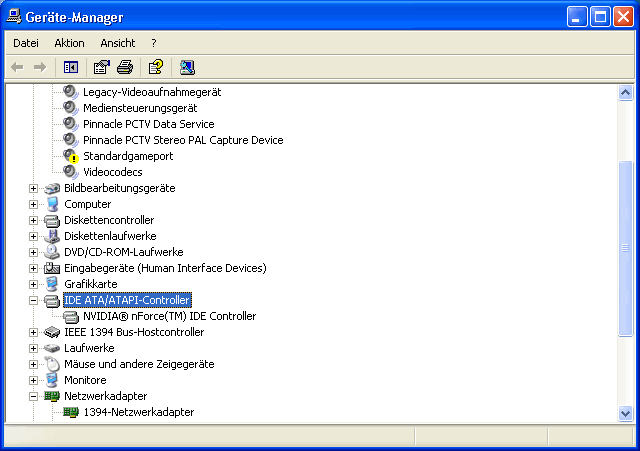Click the NVIDIA nForce IDE Controller icon
The height and width of the screenshot is (451, 640).
[x=71, y=316]
